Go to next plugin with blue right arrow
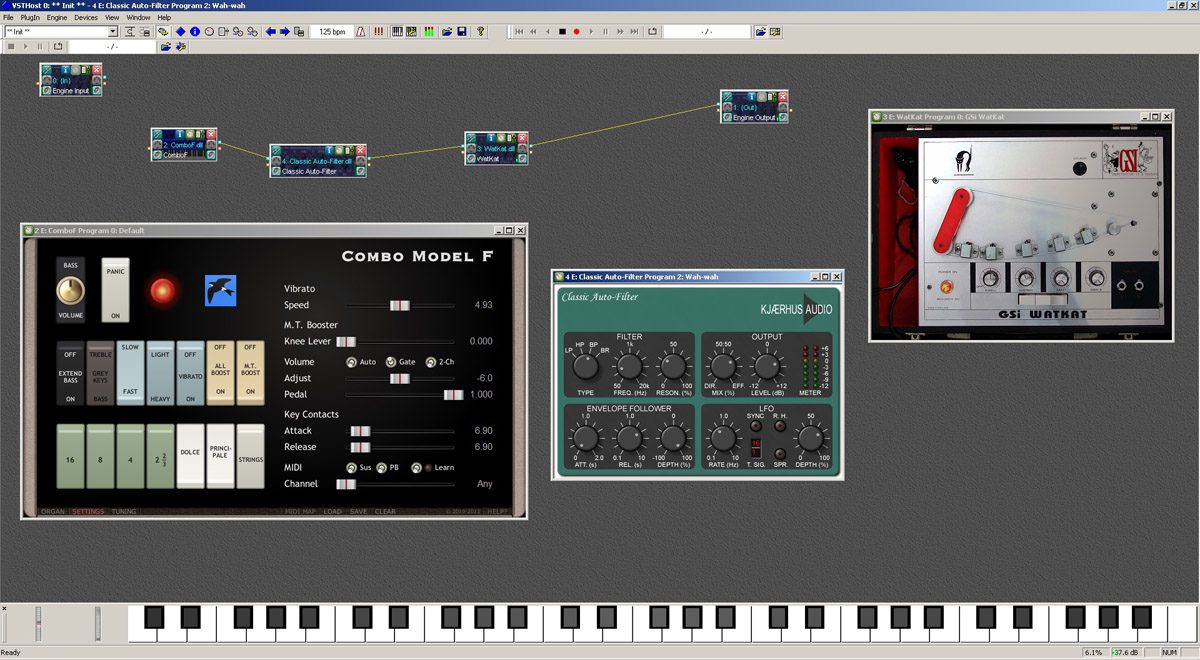Viewport: 1200px width, 660px height. pos(285,32)
